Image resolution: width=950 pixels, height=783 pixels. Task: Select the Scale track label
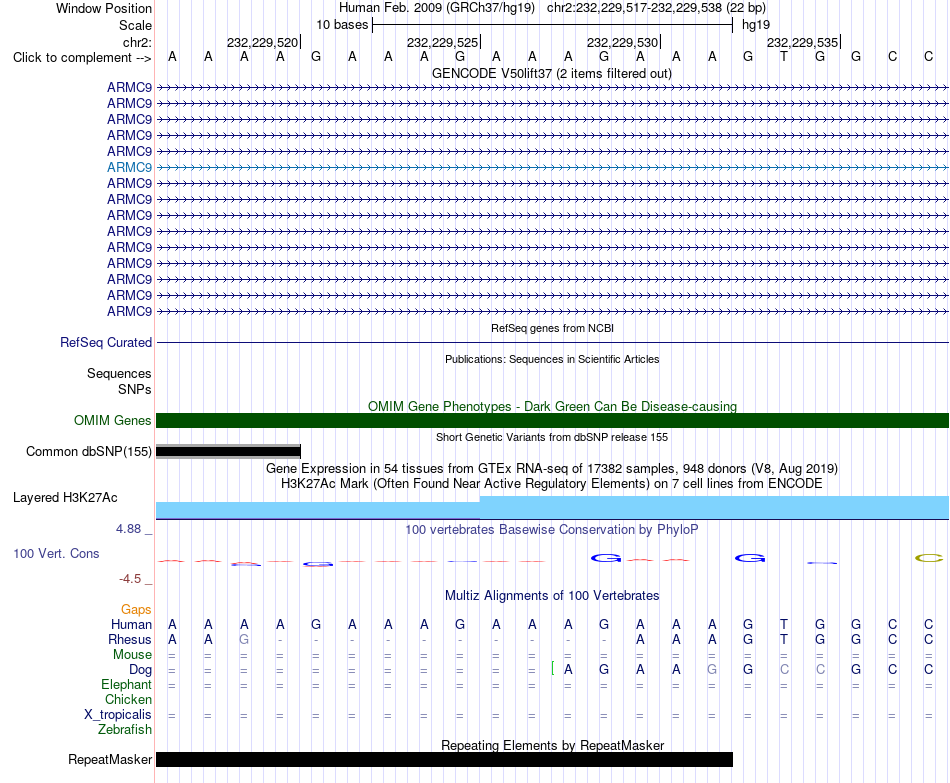pos(135,25)
